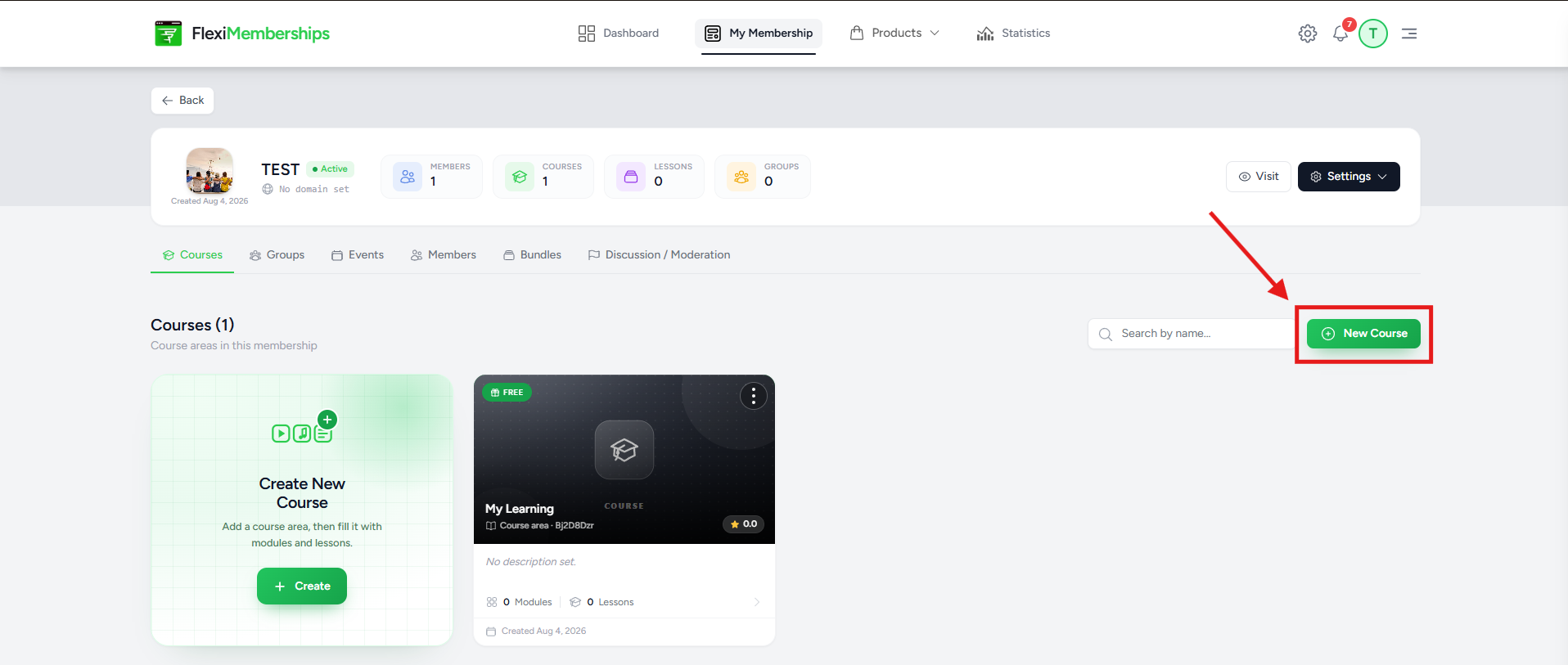Open the hamburger menu icon

tap(1409, 34)
